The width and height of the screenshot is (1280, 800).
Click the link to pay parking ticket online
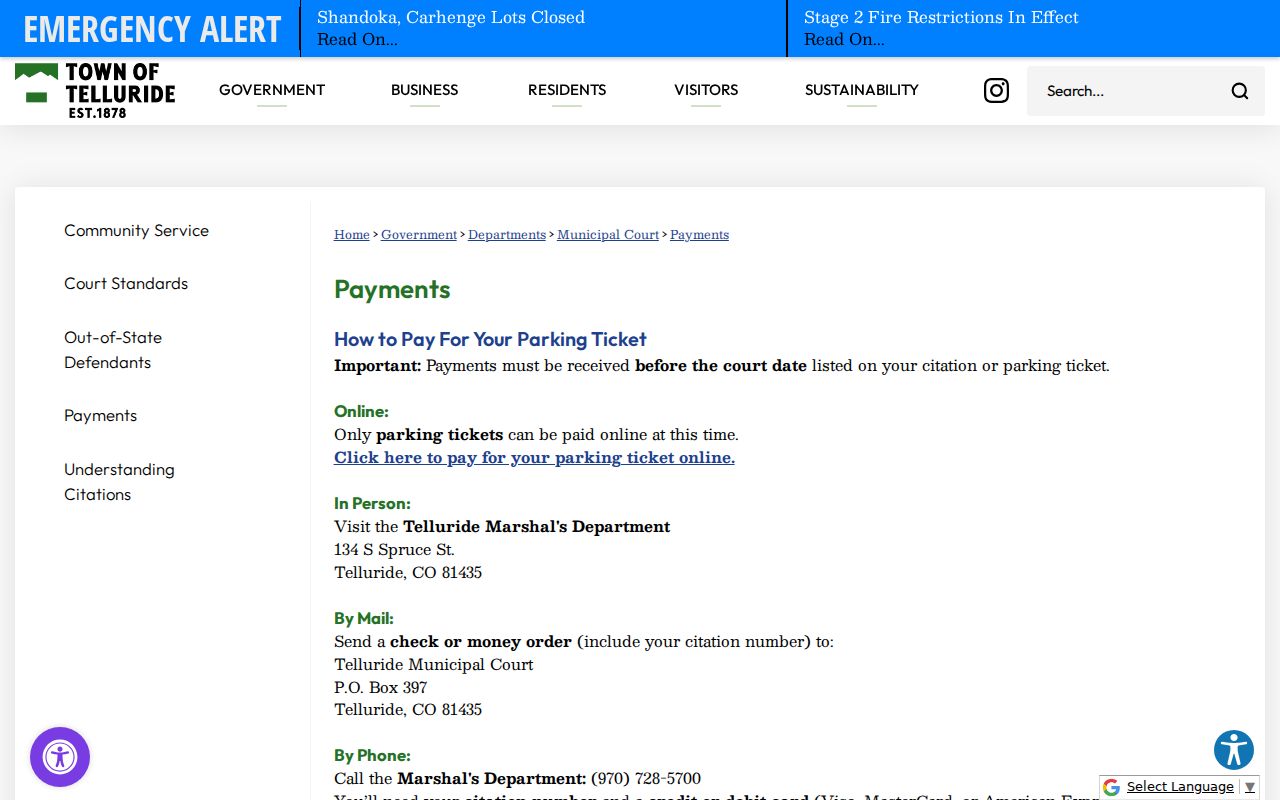tap(534, 458)
